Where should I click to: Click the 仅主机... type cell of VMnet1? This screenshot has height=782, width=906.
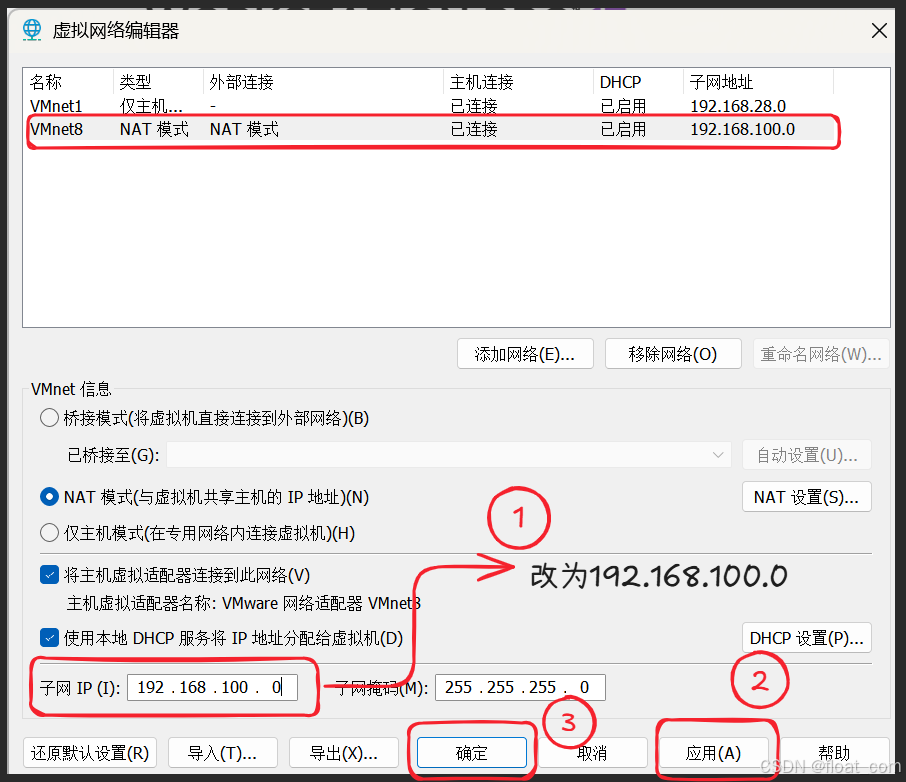pos(151,106)
